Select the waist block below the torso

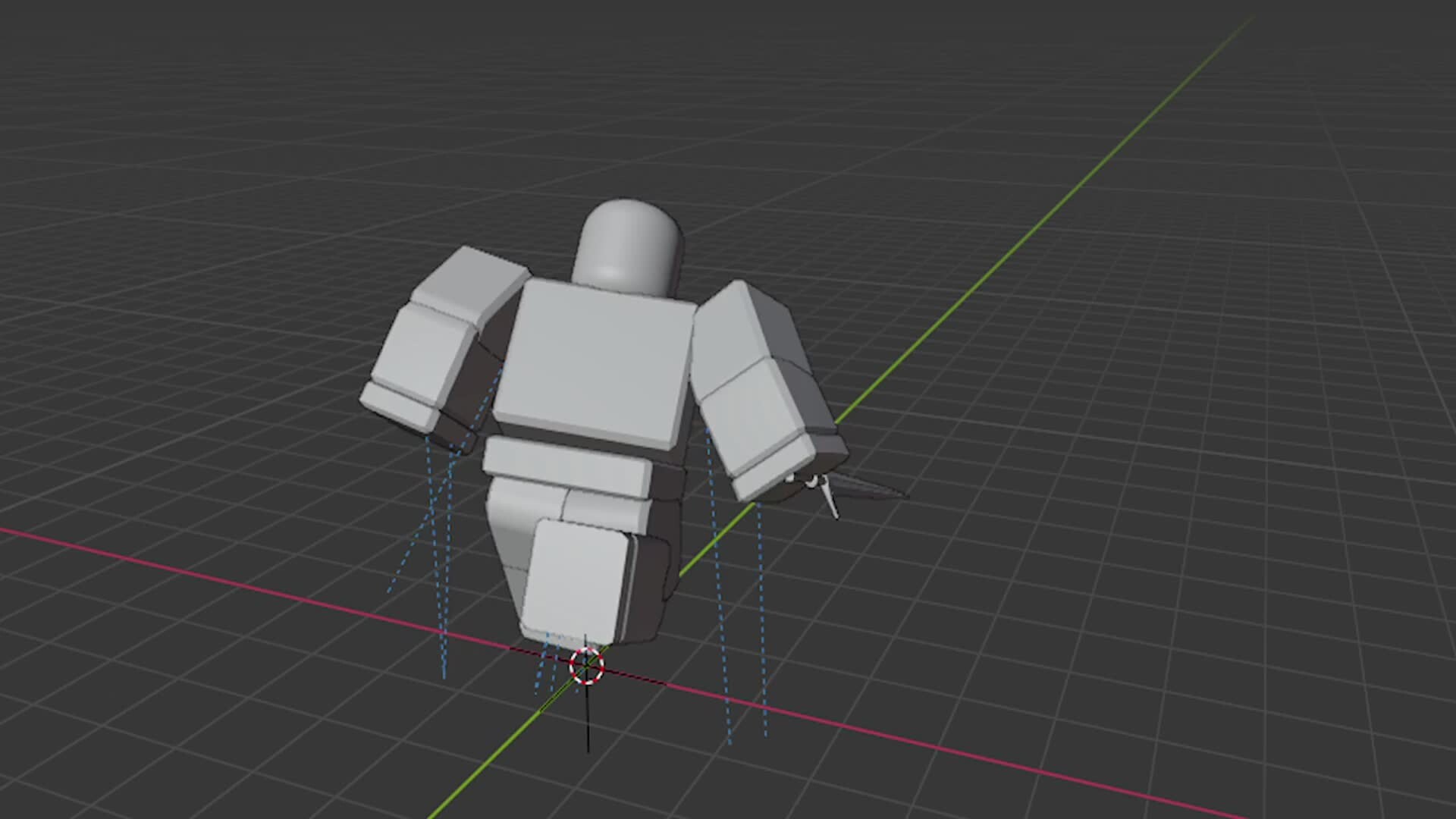click(x=565, y=466)
